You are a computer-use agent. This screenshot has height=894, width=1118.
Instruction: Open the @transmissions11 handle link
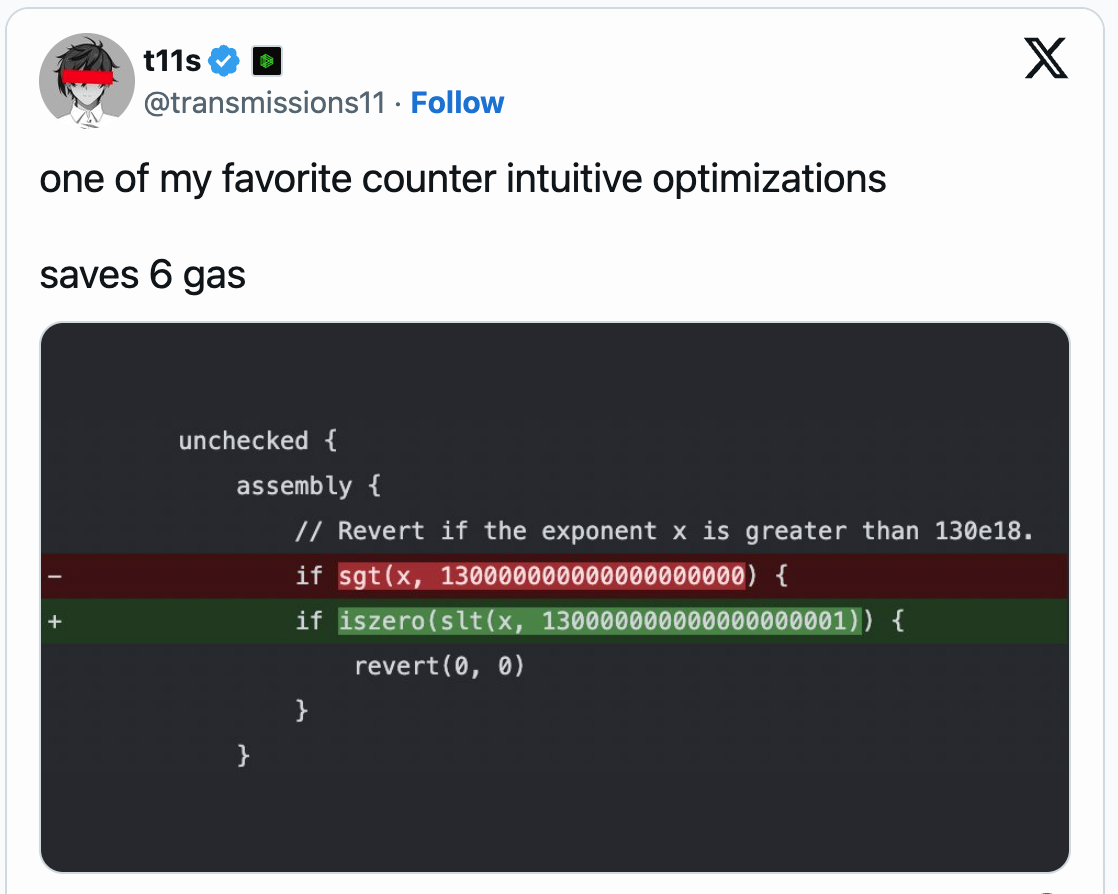pos(265,103)
